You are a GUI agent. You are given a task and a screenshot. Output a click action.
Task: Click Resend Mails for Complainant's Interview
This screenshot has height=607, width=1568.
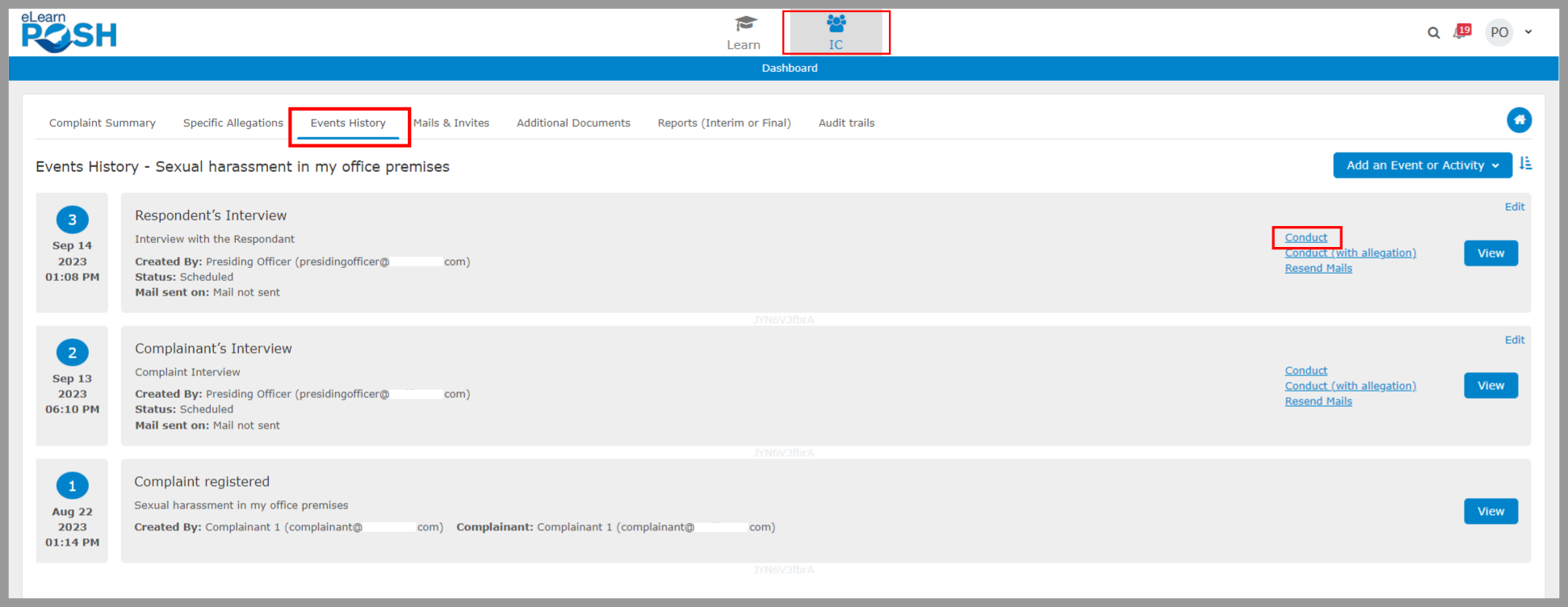pos(1318,401)
